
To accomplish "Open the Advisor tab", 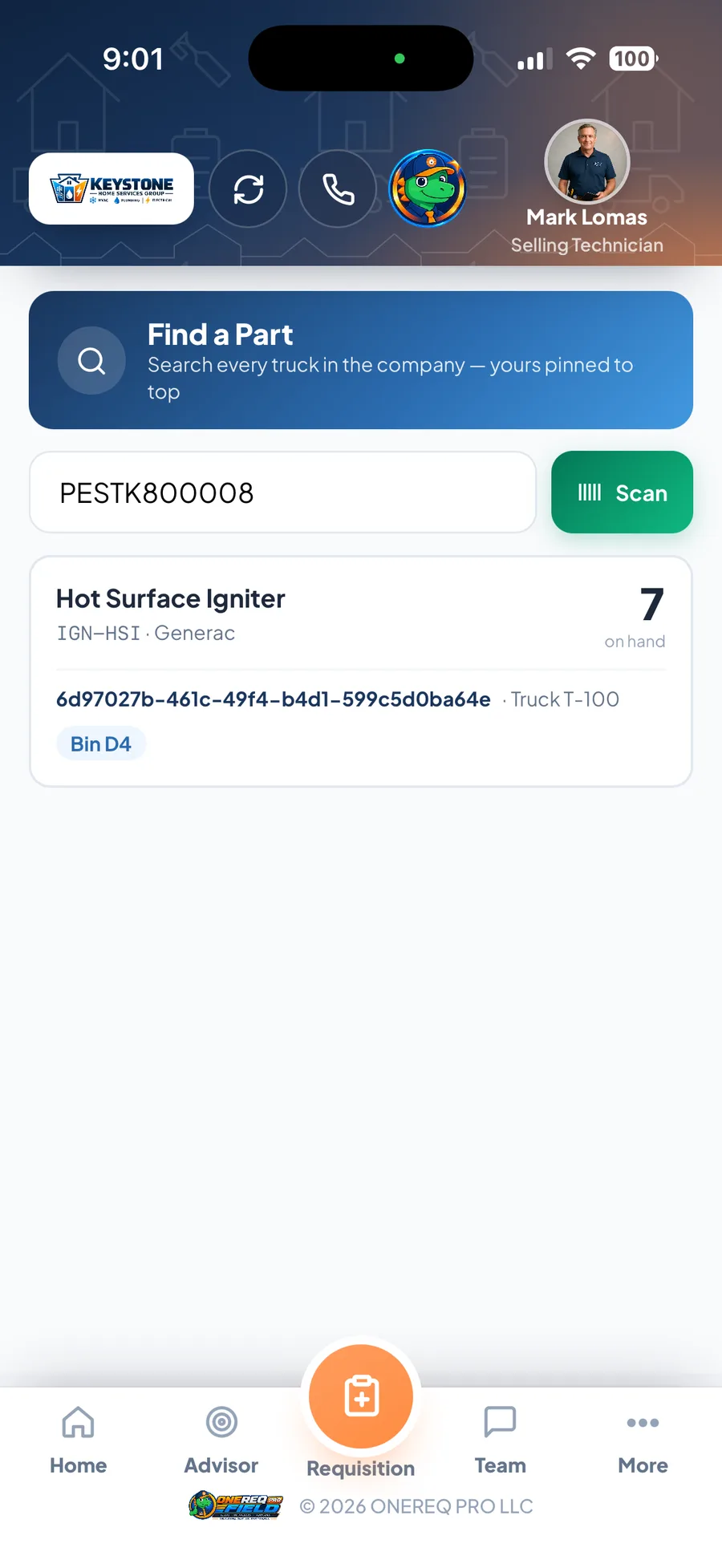I will pyautogui.click(x=221, y=1441).
